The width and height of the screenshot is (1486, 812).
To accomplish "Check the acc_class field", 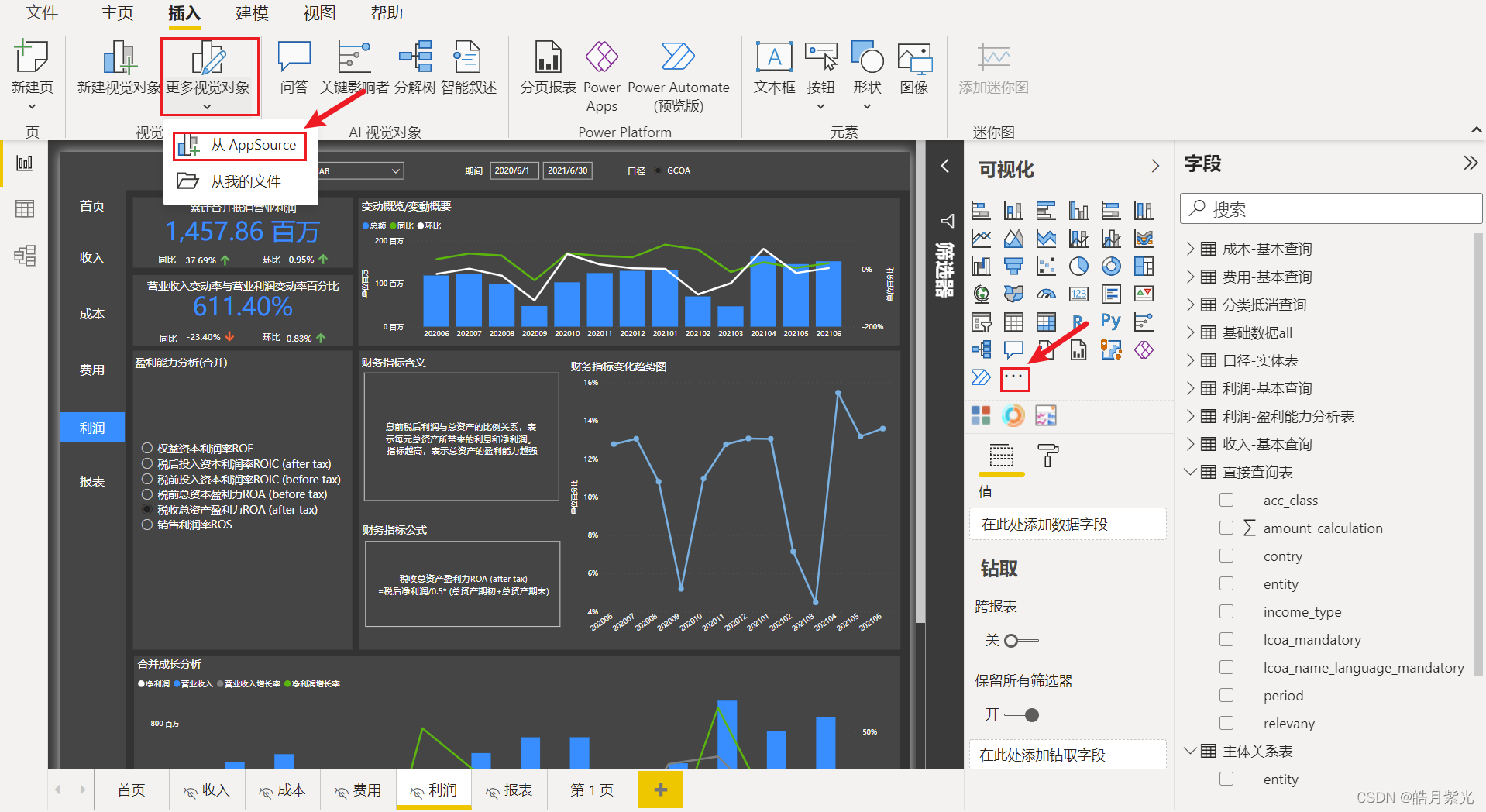I will tap(1226, 501).
